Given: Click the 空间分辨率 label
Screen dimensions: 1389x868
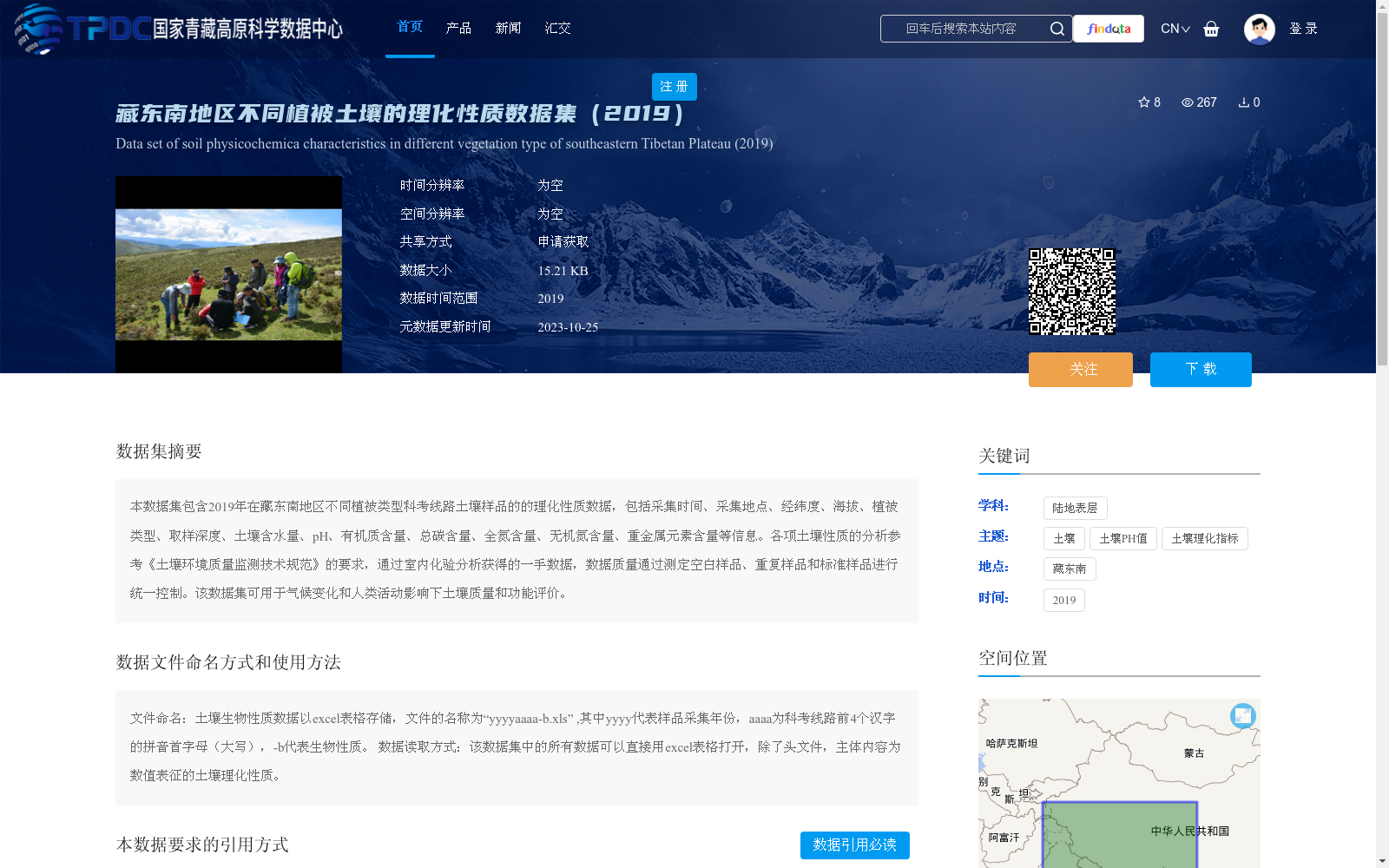Looking at the screenshot, I should [432, 214].
